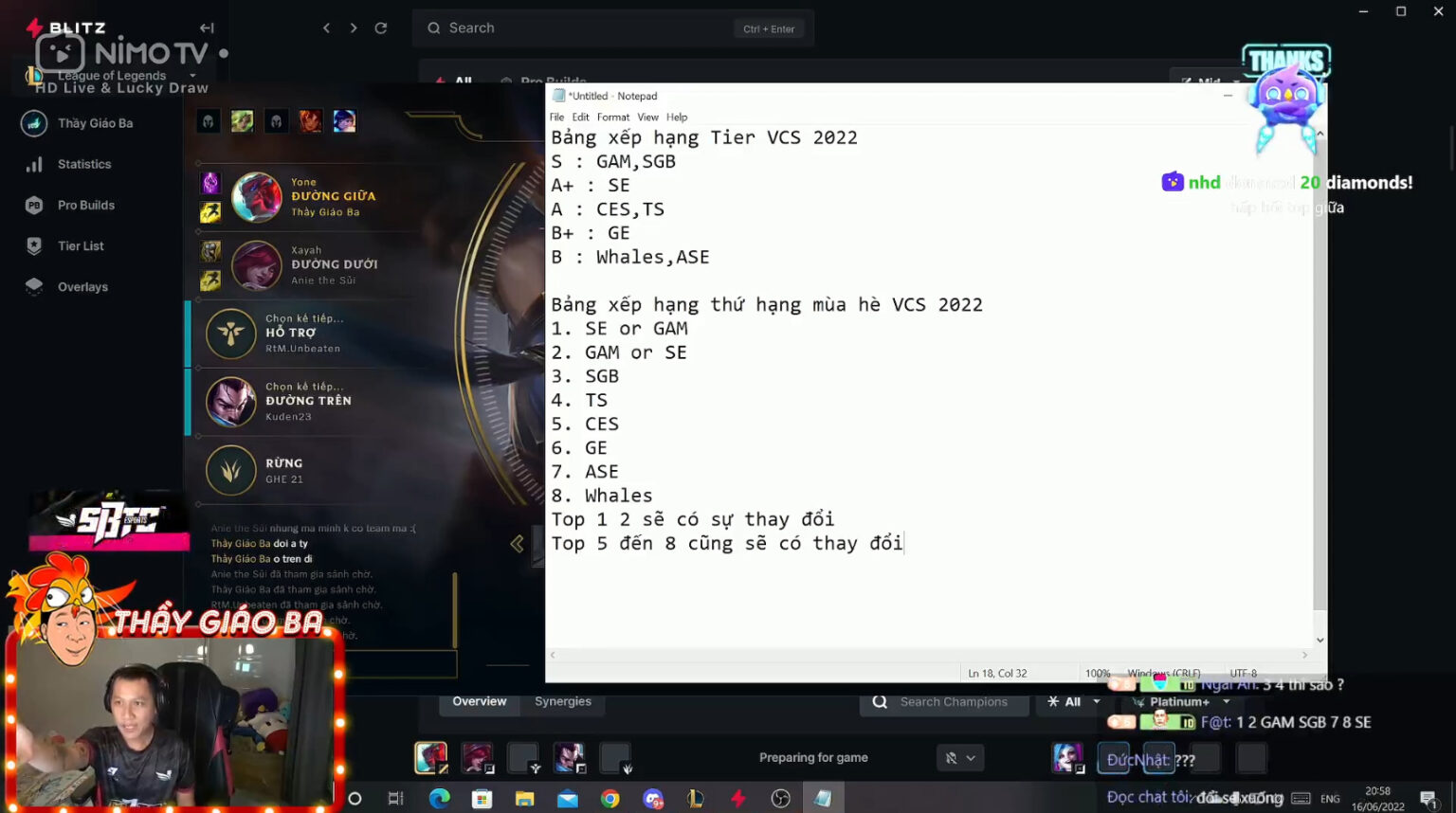Open League of Legends client from taskbar

[x=696, y=799]
